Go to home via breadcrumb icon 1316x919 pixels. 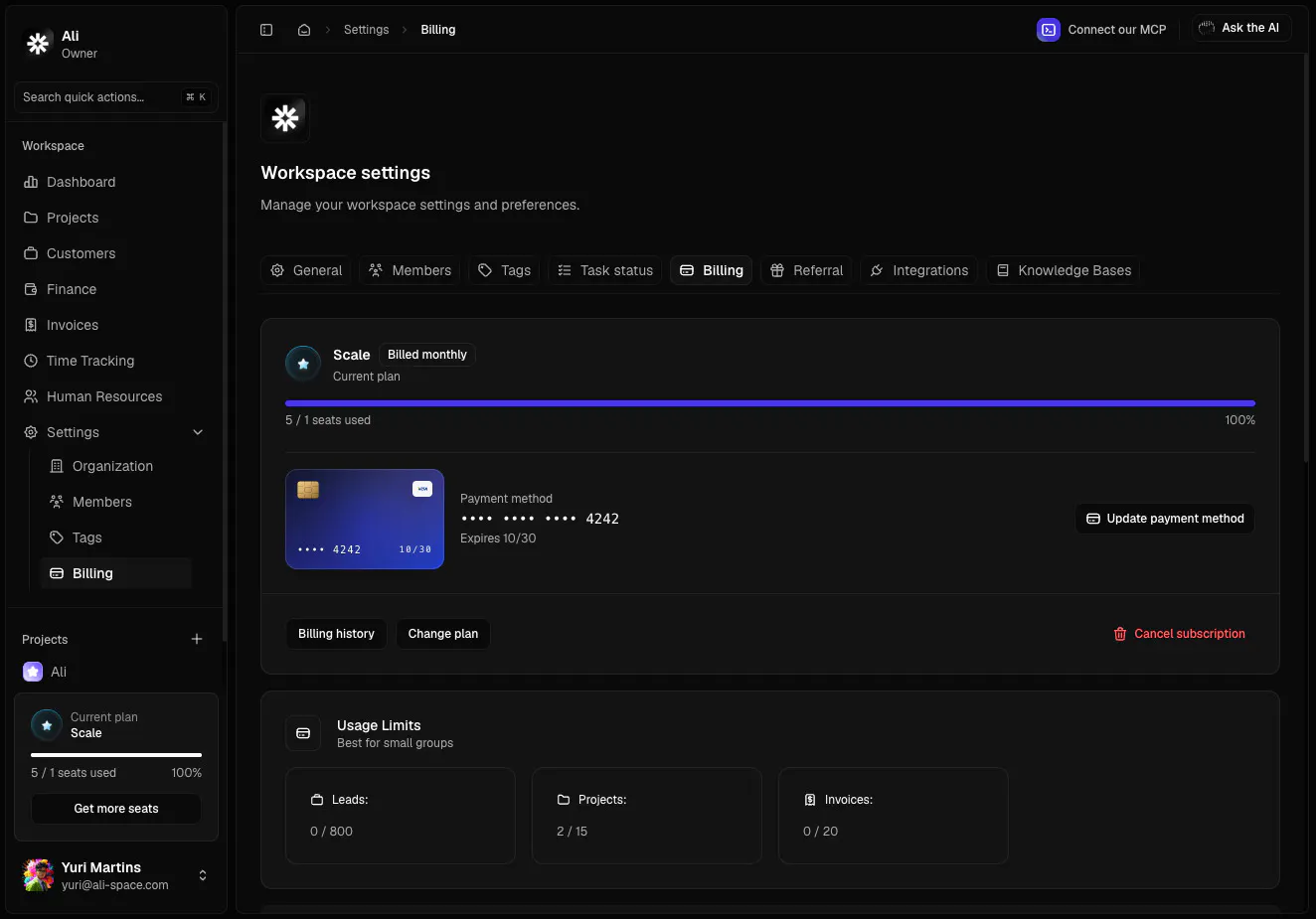pos(304,30)
